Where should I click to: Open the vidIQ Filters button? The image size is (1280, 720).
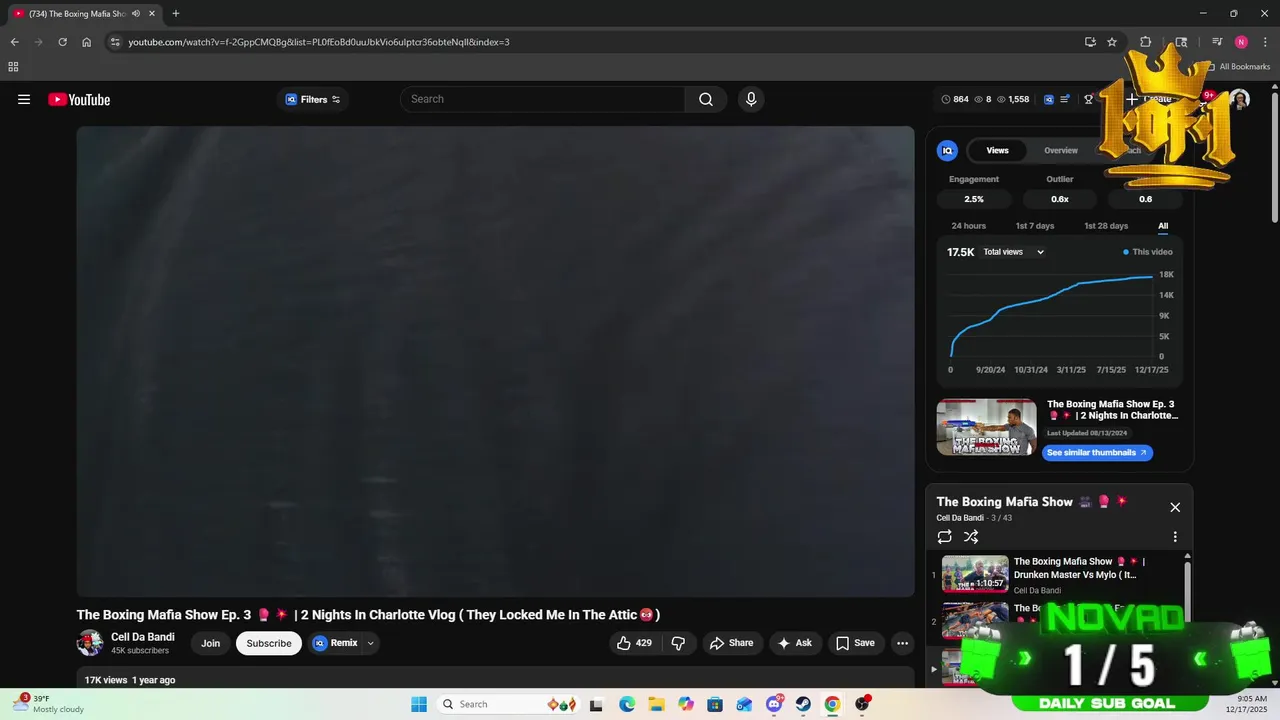click(x=313, y=99)
